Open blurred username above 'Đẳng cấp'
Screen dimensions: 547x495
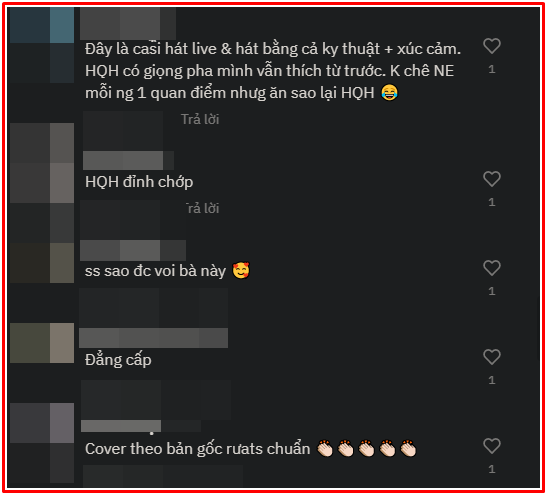pyautogui.click(x=153, y=338)
